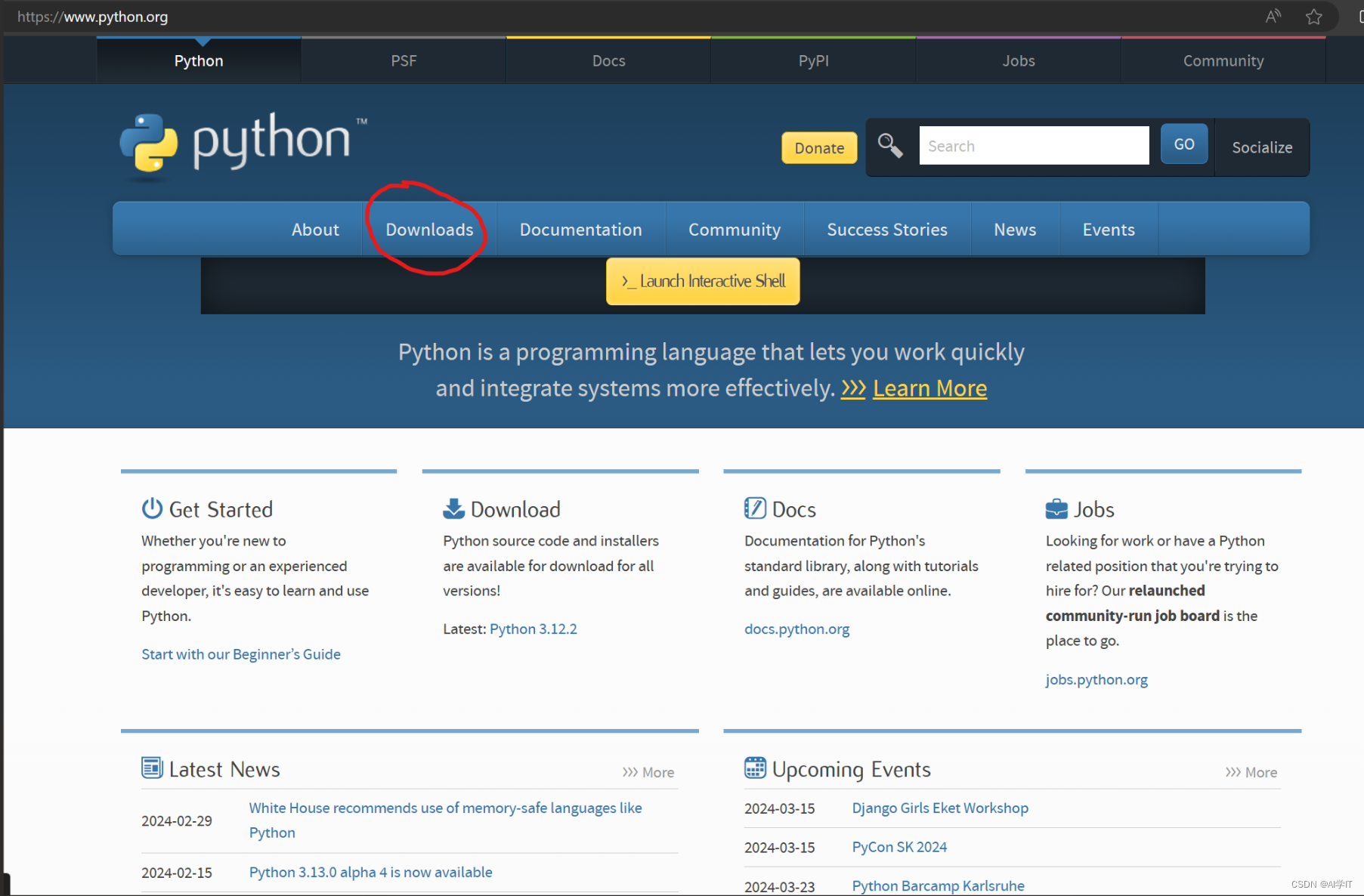Open the Community menu in blue navbar
This screenshot has height=896, width=1364.
[x=735, y=230]
